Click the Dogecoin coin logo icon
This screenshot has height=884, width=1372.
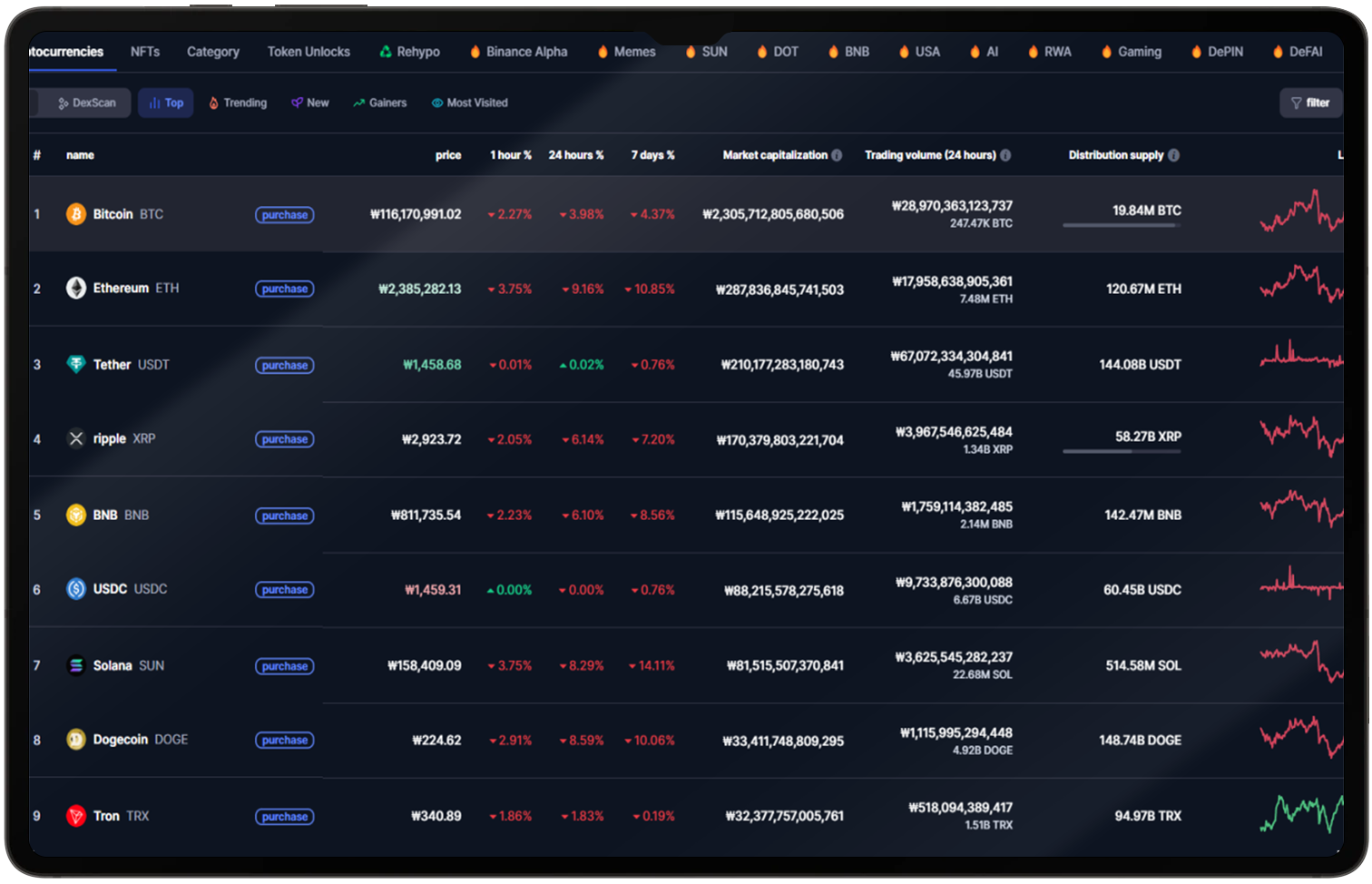[76, 740]
